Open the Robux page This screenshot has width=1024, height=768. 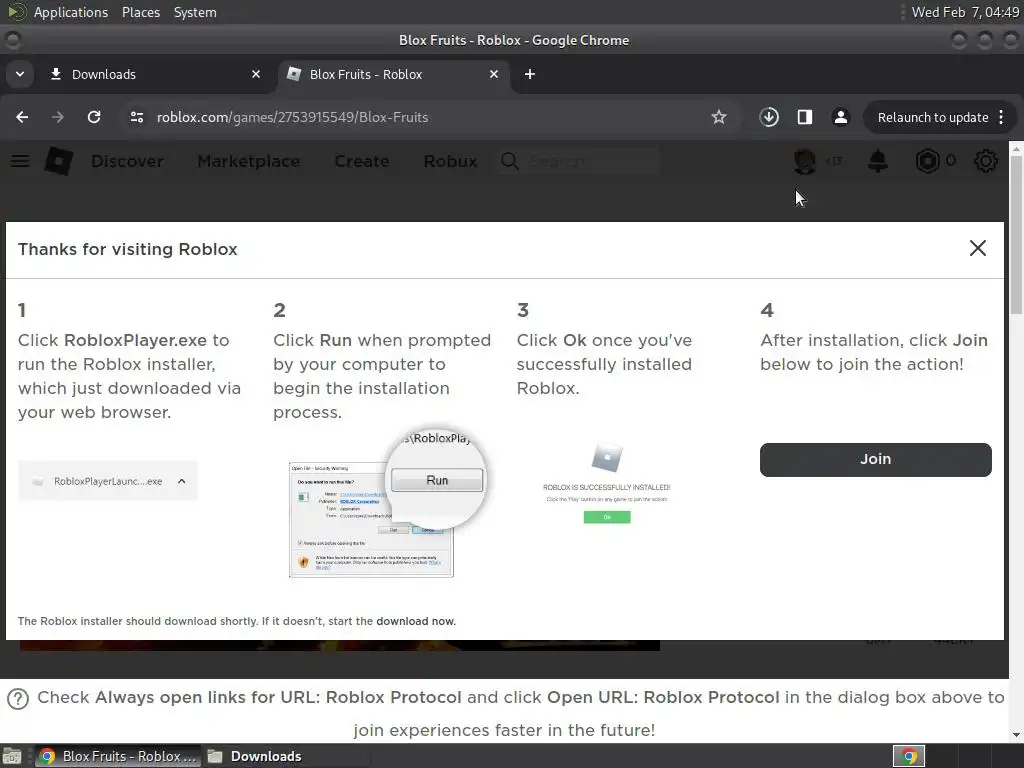pyautogui.click(x=450, y=161)
